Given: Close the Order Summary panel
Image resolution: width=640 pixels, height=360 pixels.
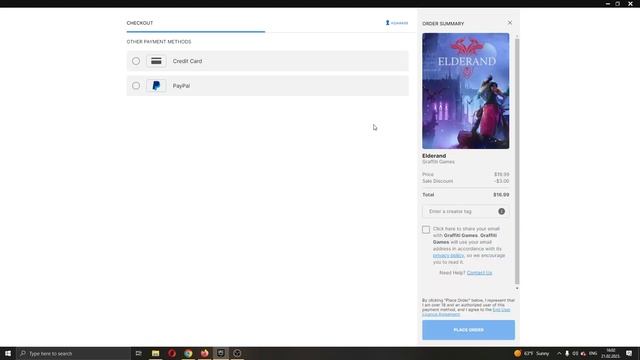Looking at the screenshot, I should coord(510,23).
